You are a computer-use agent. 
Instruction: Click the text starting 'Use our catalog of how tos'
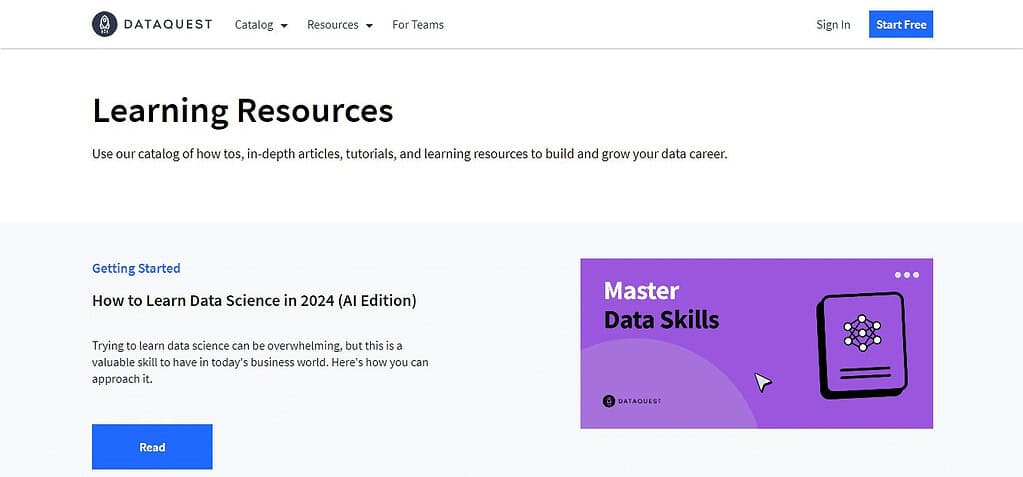[409, 155]
